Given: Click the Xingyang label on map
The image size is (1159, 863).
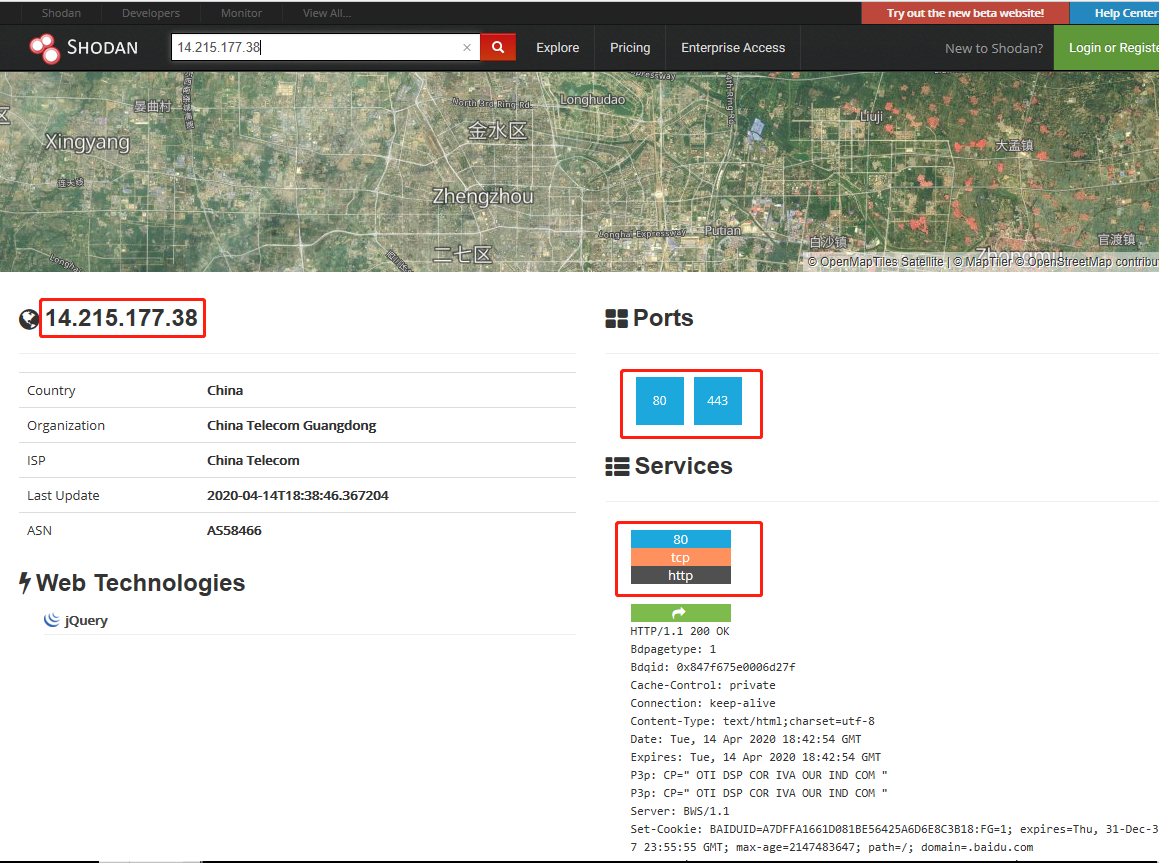Looking at the screenshot, I should [87, 142].
